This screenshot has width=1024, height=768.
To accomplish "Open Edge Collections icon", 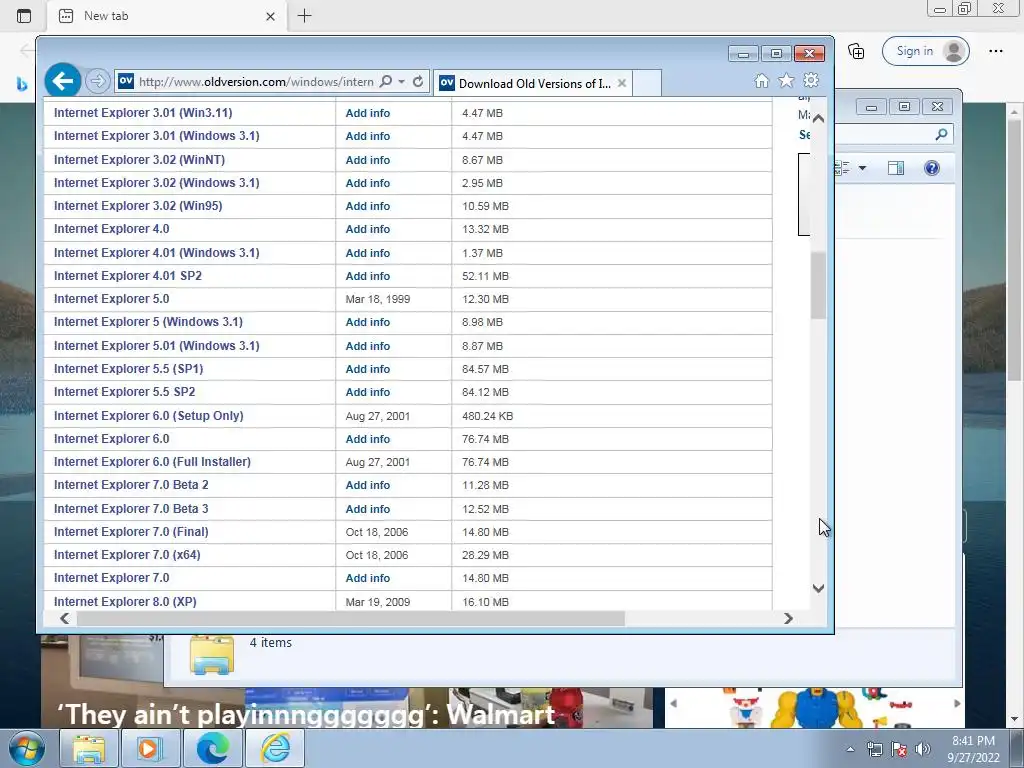I will 856,51.
